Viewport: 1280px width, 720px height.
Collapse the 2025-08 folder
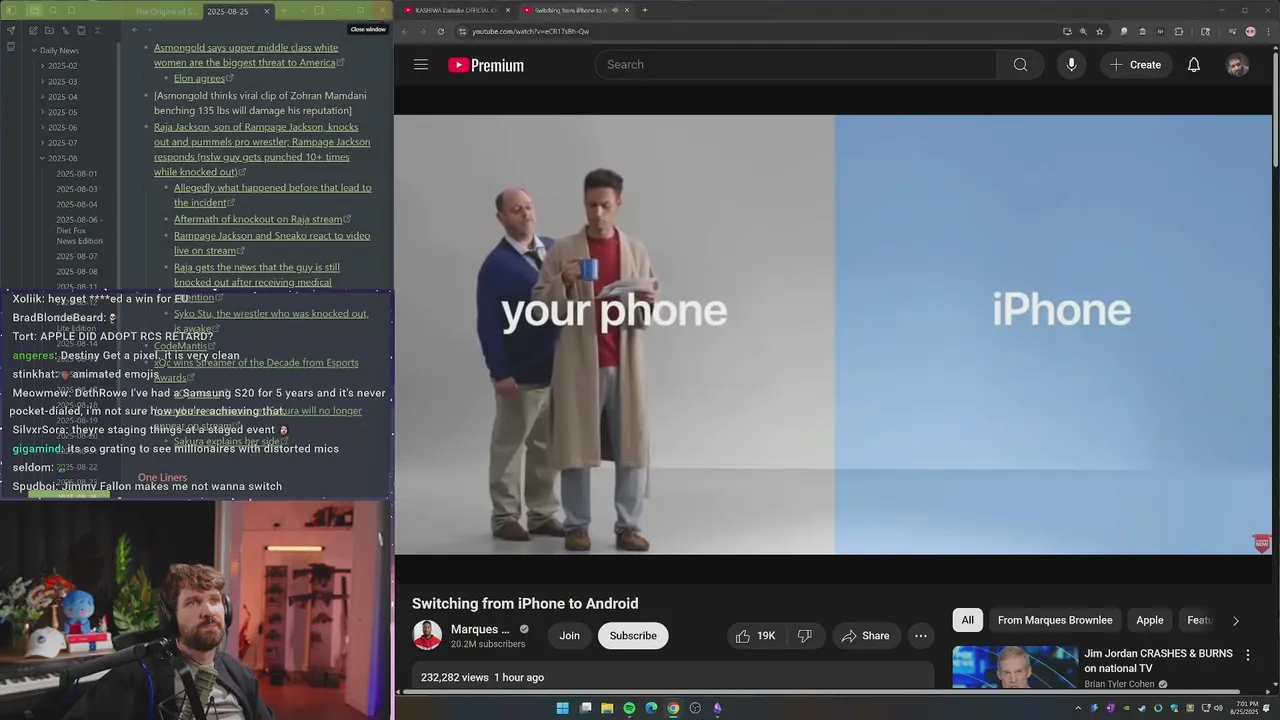(x=43, y=158)
